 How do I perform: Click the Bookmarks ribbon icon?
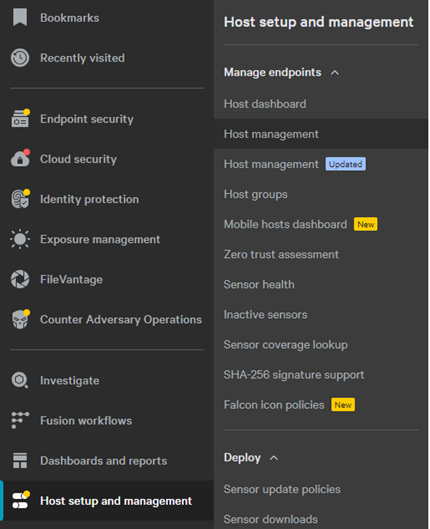coord(20,17)
